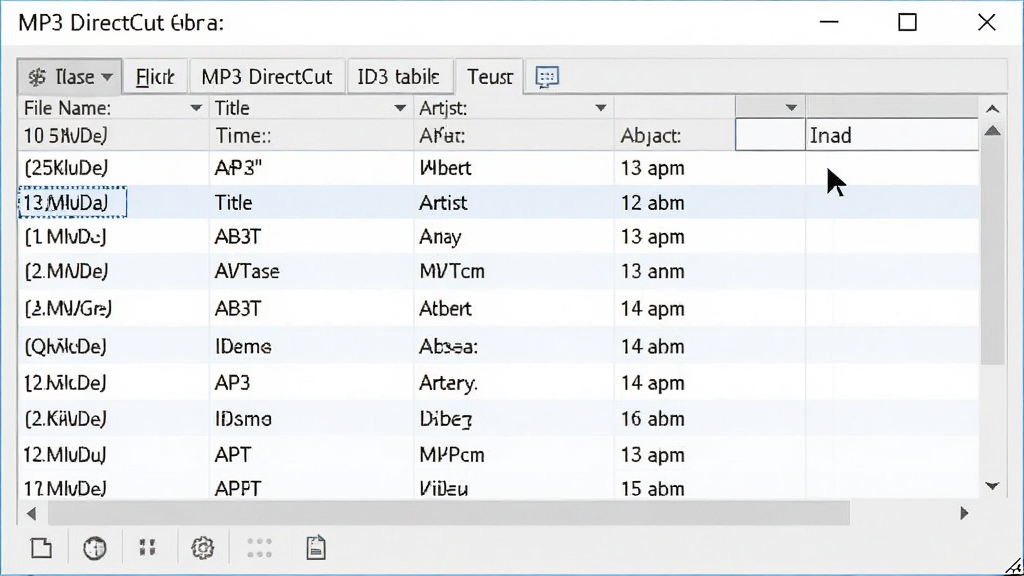Click the Abjact: header cell
1024x576 pixels.
point(675,135)
